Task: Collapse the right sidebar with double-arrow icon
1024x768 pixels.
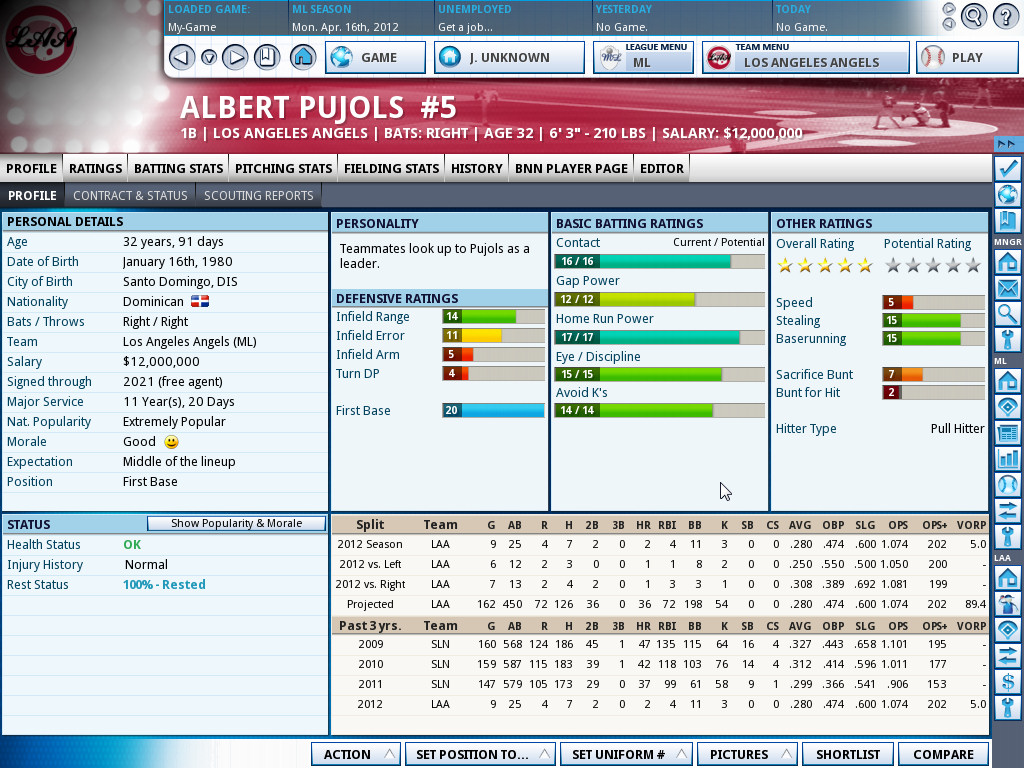Action: [1007, 144]
